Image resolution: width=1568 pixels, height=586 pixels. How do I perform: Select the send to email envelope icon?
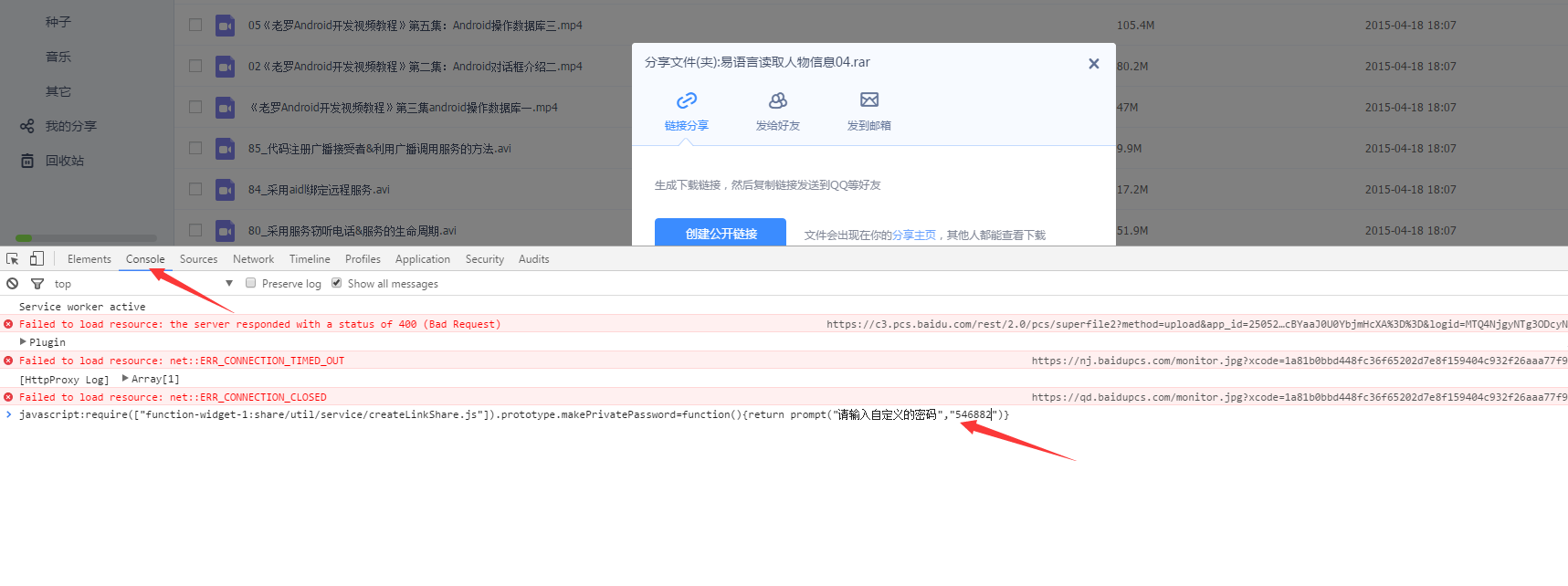pos(869,100)
